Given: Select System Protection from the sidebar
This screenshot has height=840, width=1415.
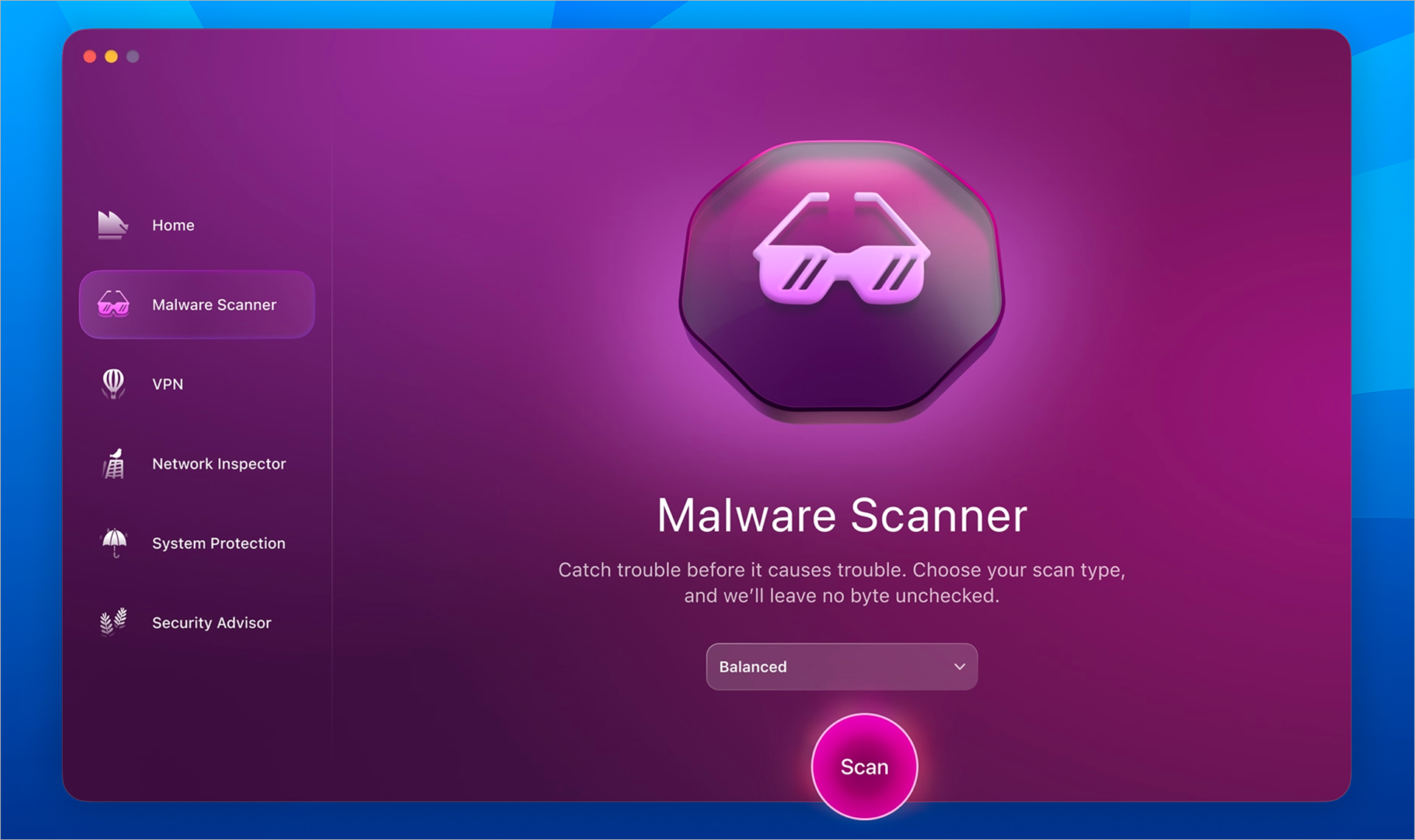Looking at the screenshot, I should pos(219,543).
